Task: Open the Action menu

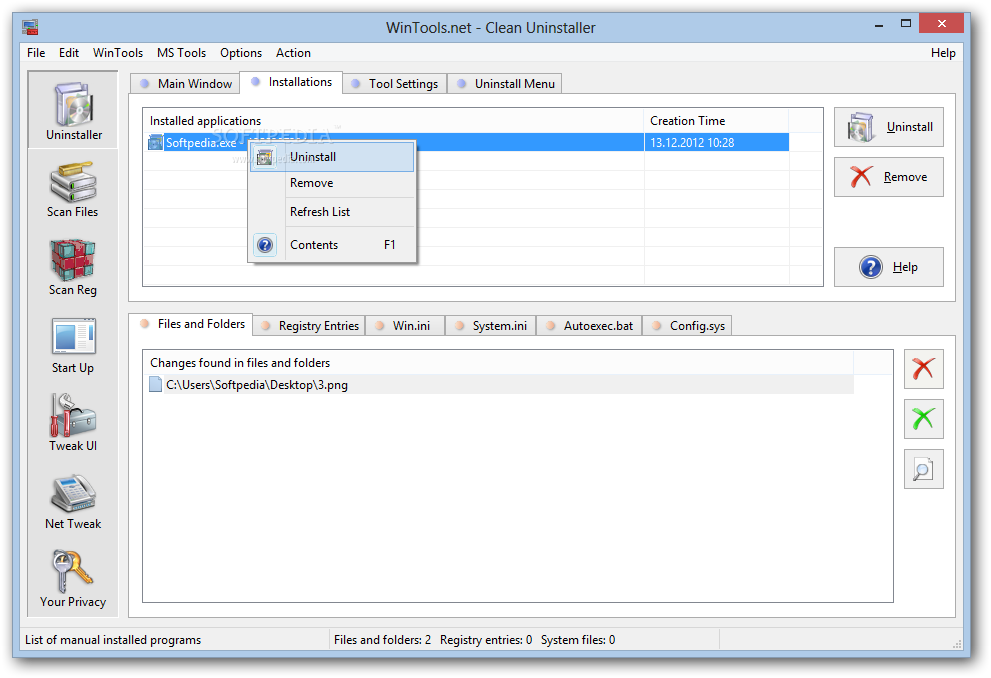Action: pos(293,53)
